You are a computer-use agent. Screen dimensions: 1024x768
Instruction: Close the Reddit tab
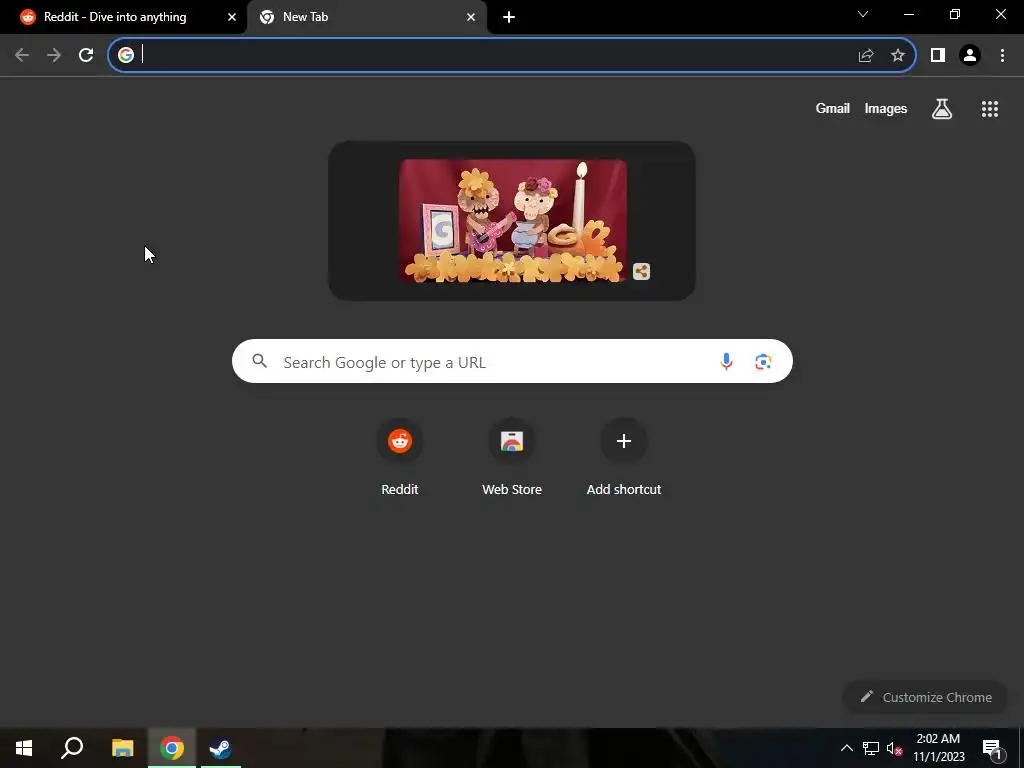click(232, 17)
